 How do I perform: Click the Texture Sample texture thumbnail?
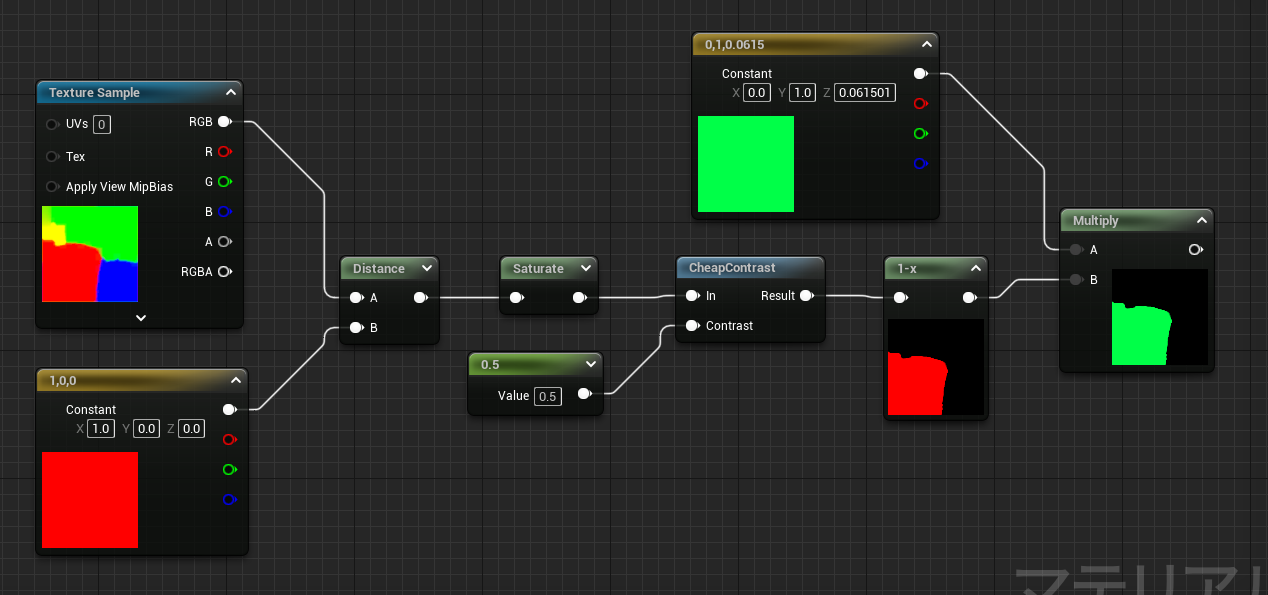pos(88,253)
